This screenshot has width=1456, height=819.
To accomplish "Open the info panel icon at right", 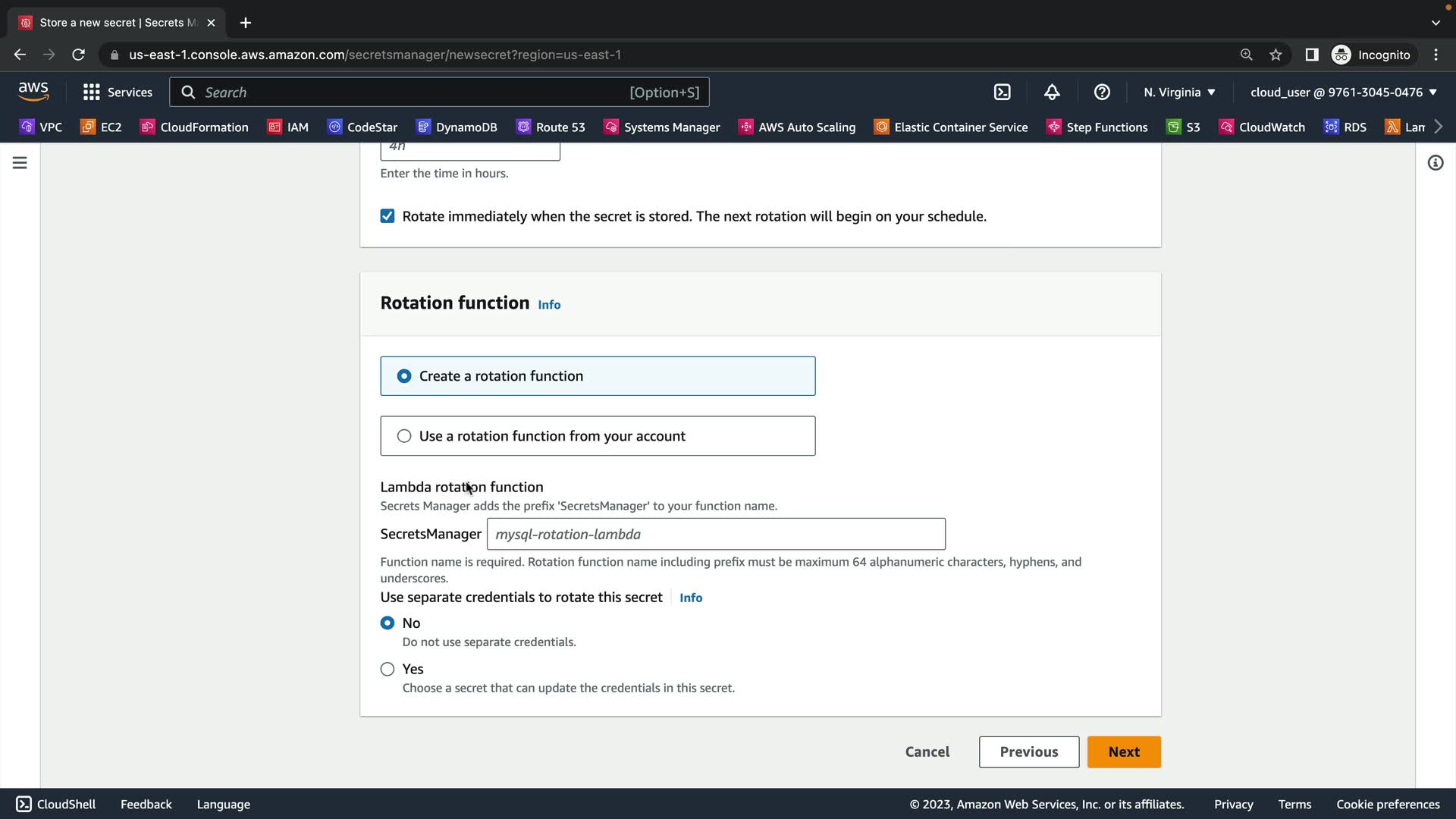I will pyautogui.click(x=1435, y=163).
